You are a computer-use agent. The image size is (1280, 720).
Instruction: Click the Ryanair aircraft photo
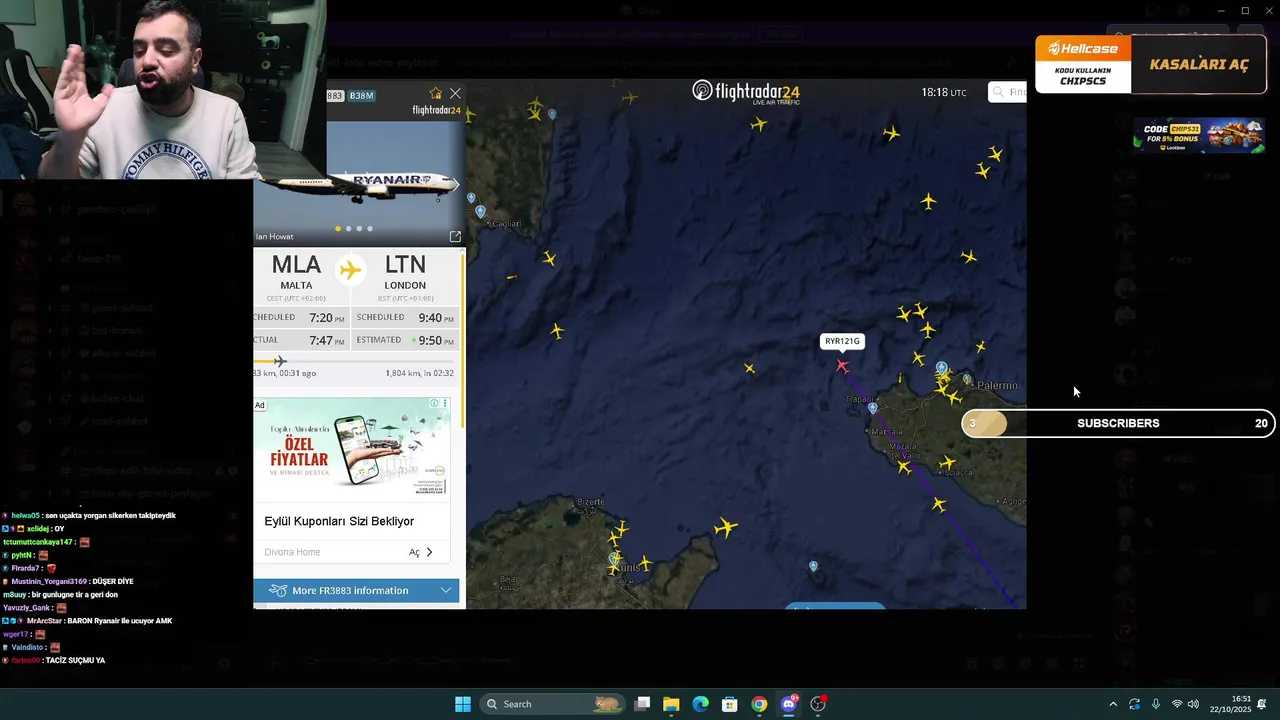[x=360, y=183]
